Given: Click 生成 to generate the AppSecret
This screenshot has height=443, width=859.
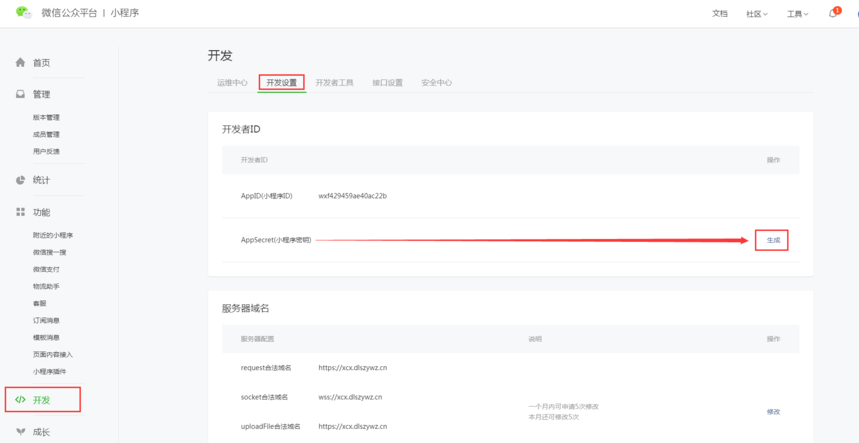Looking at the screenshot, I should click(772, 241).
